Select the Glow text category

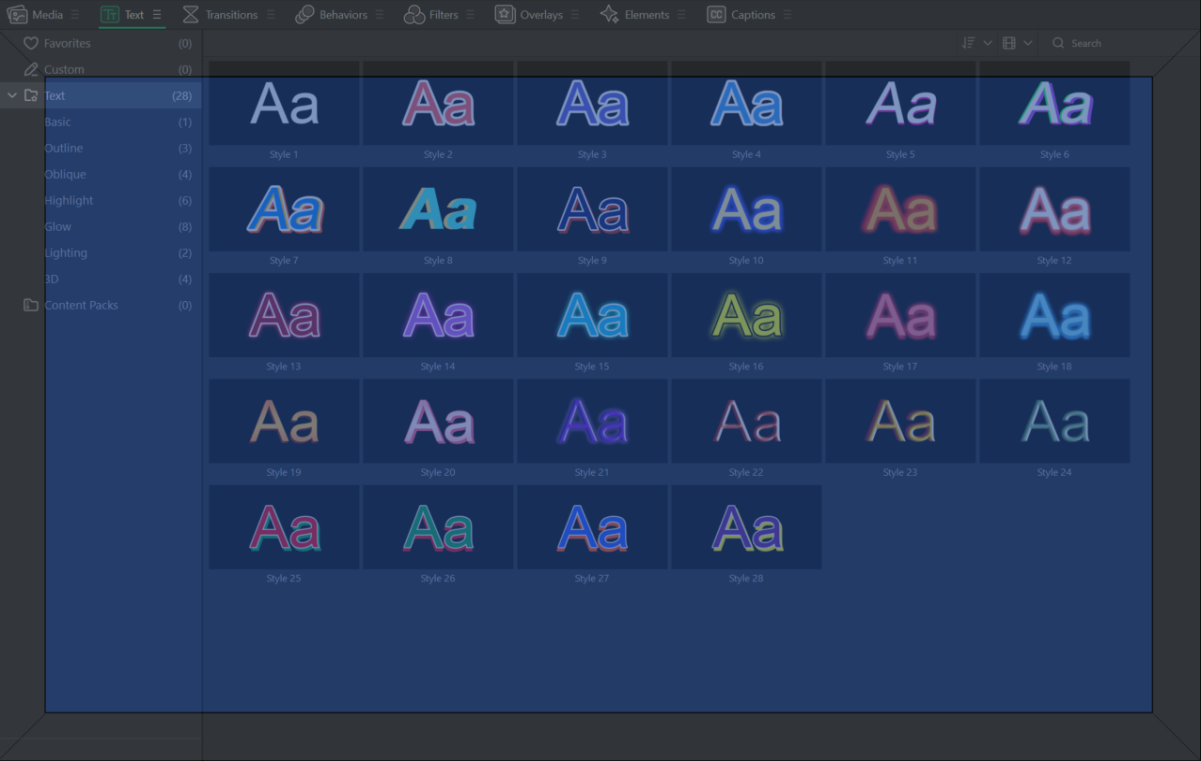58,227
